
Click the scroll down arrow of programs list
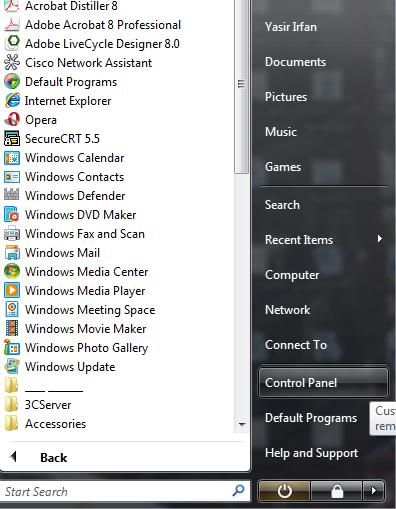(x=242, y=425)
